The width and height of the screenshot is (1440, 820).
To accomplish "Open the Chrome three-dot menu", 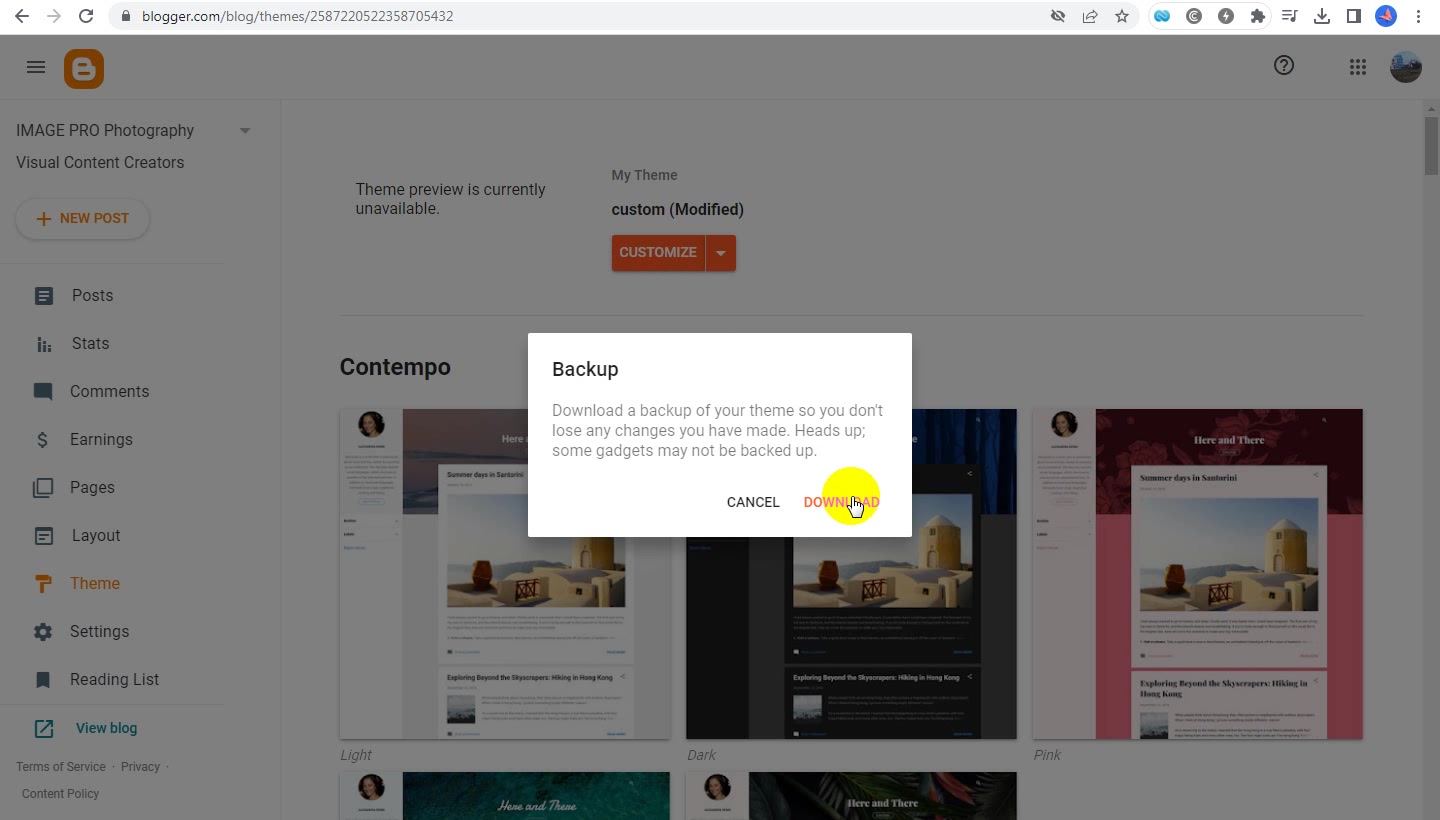I will (x=1419, y=16).
